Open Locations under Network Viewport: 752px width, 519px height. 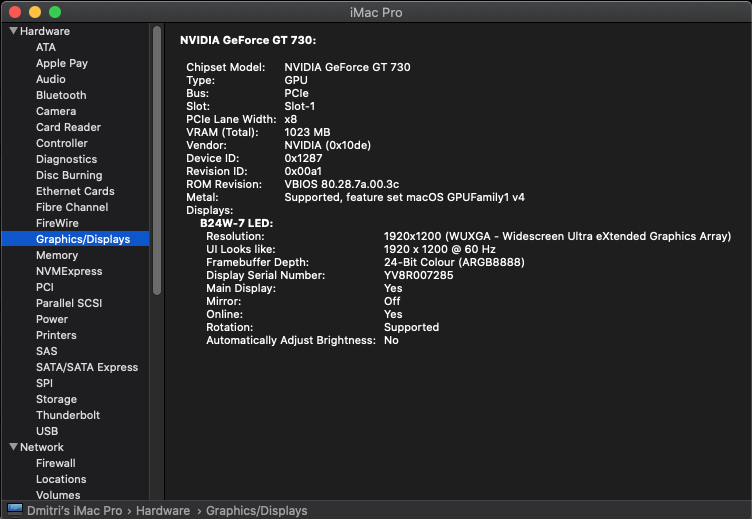(x=61, y=479)
